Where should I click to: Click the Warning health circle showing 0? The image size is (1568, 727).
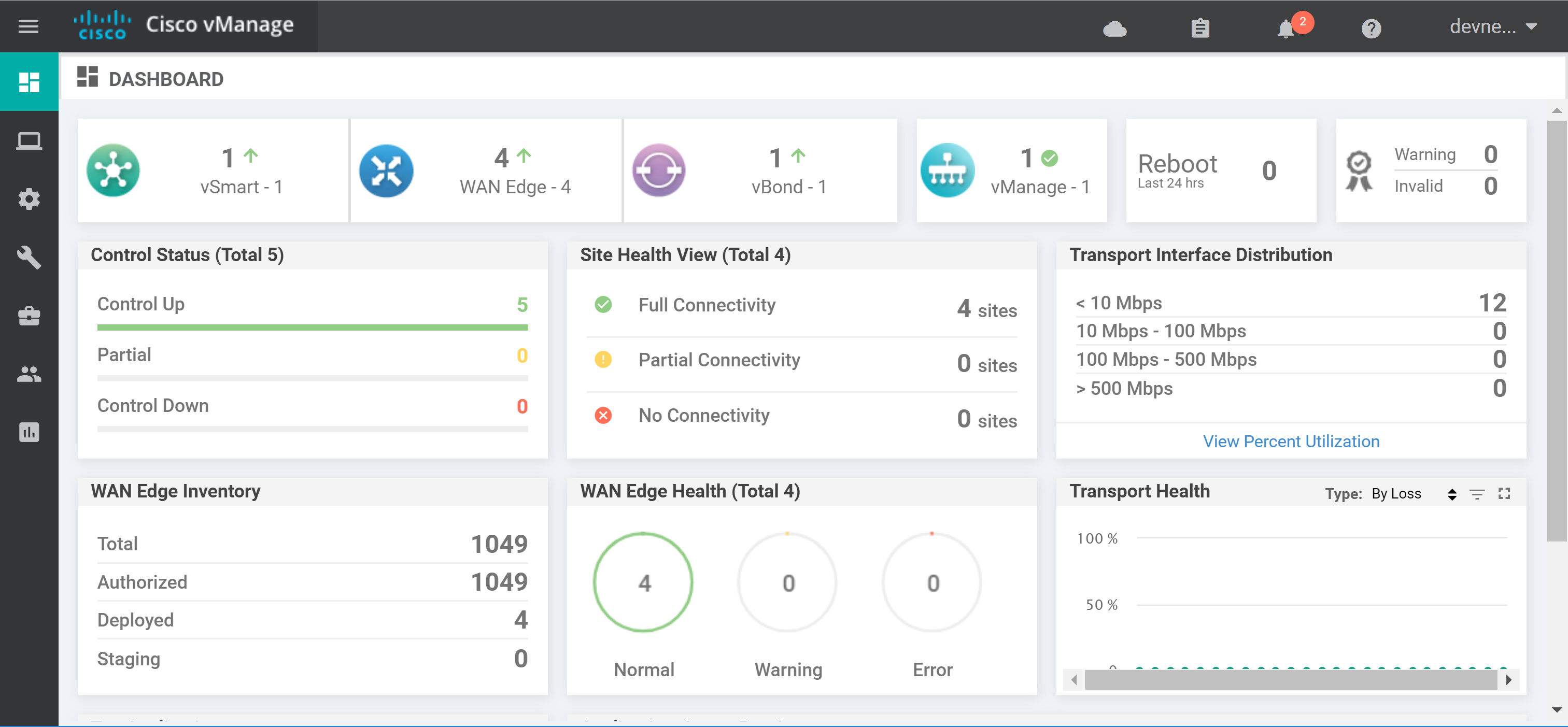[788, 582]
